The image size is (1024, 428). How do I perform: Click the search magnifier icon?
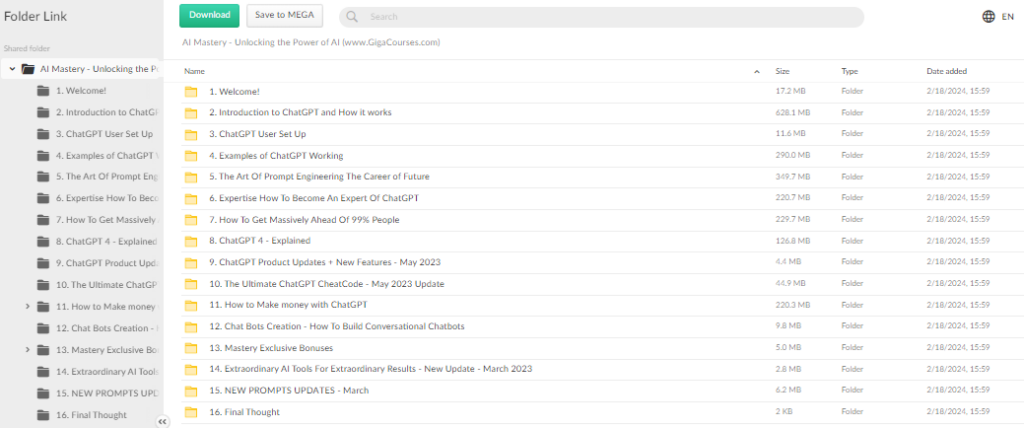click(x=354, y=17)
